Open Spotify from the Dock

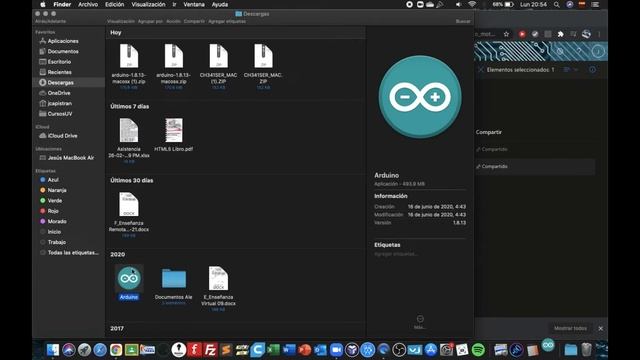pyautogui.click(x=478, y=350)
